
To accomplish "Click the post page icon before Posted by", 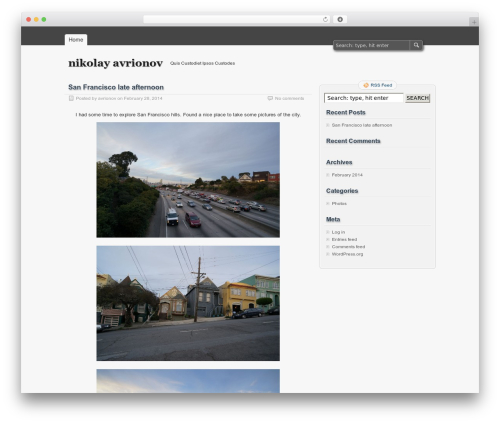I will (71, 98).
